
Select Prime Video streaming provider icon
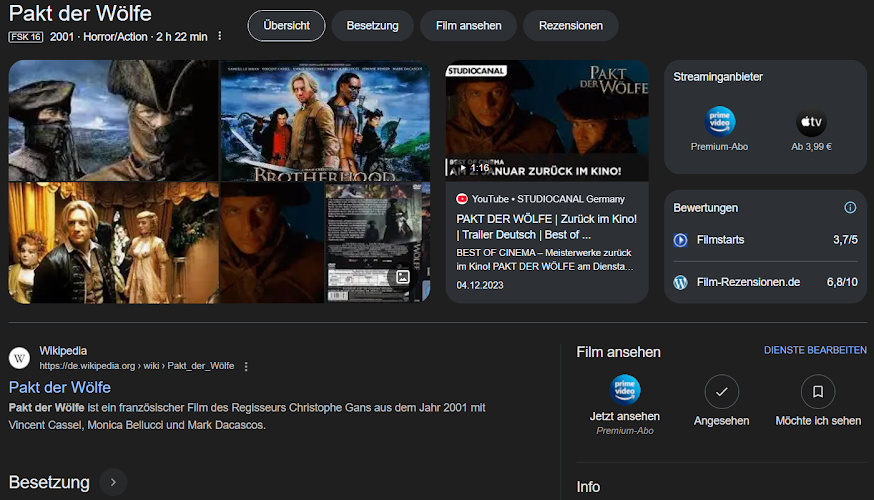pyautogui.click(x=720, y=122)
